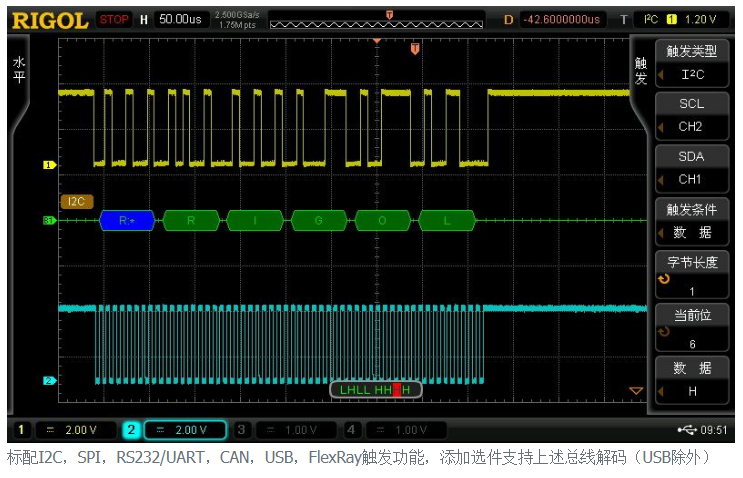Click the 水平 horizontal panel label
The width and height of the screenshot is (743, 478).
19,70
